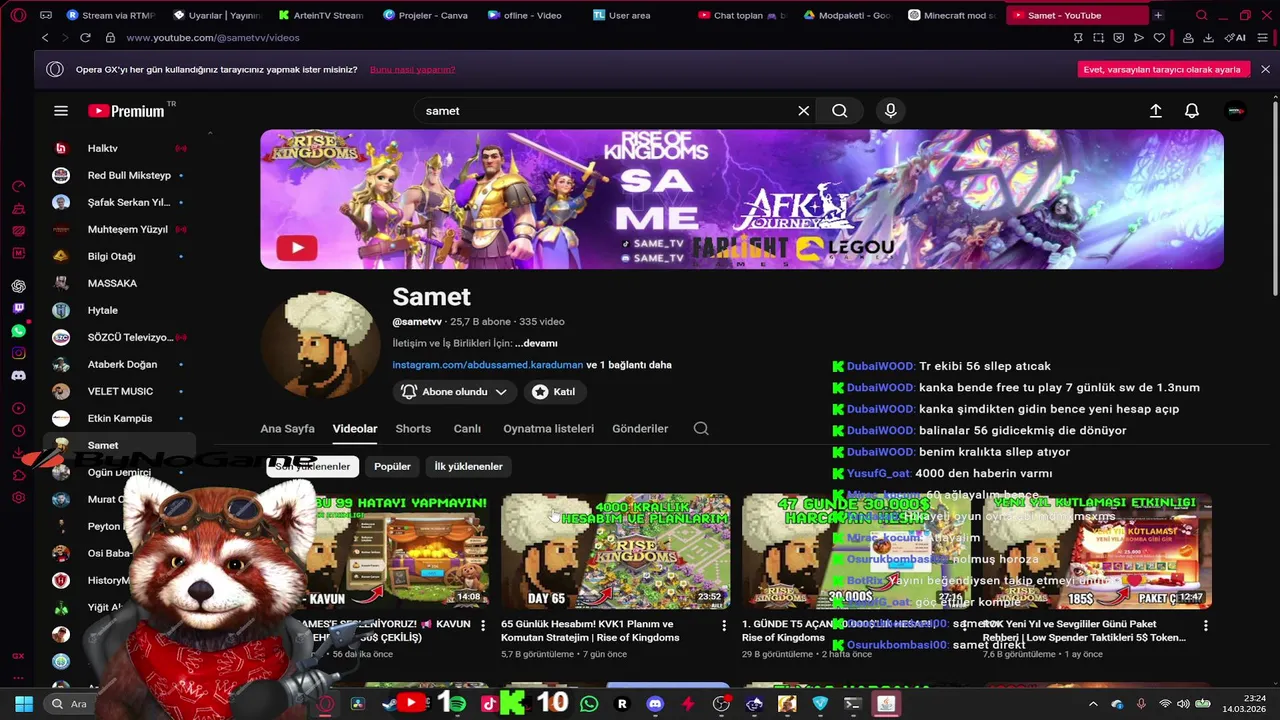This screenshot has width=1280, height=720.
Task: Open GX Control speedometer icon in sidebar
Action: point(18,186)
